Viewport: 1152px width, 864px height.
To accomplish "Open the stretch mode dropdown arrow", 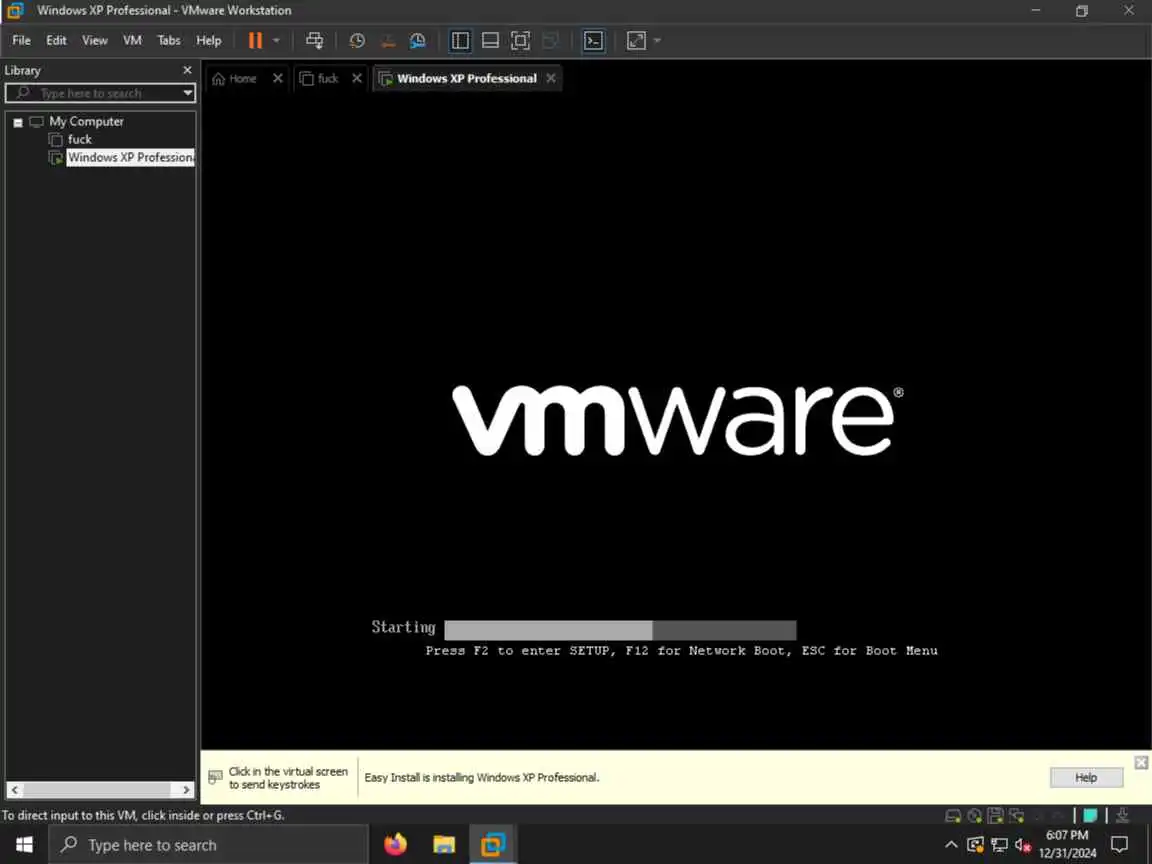I will tap(658, 40).
